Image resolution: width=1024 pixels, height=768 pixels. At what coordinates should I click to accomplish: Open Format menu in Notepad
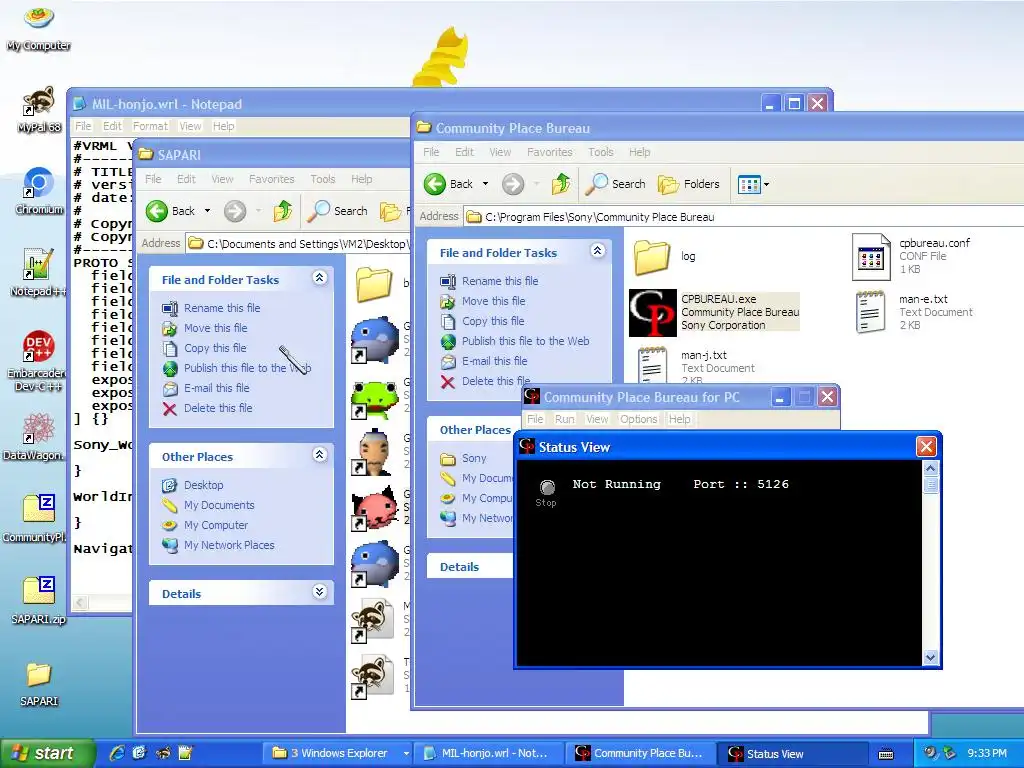(150, 126)
